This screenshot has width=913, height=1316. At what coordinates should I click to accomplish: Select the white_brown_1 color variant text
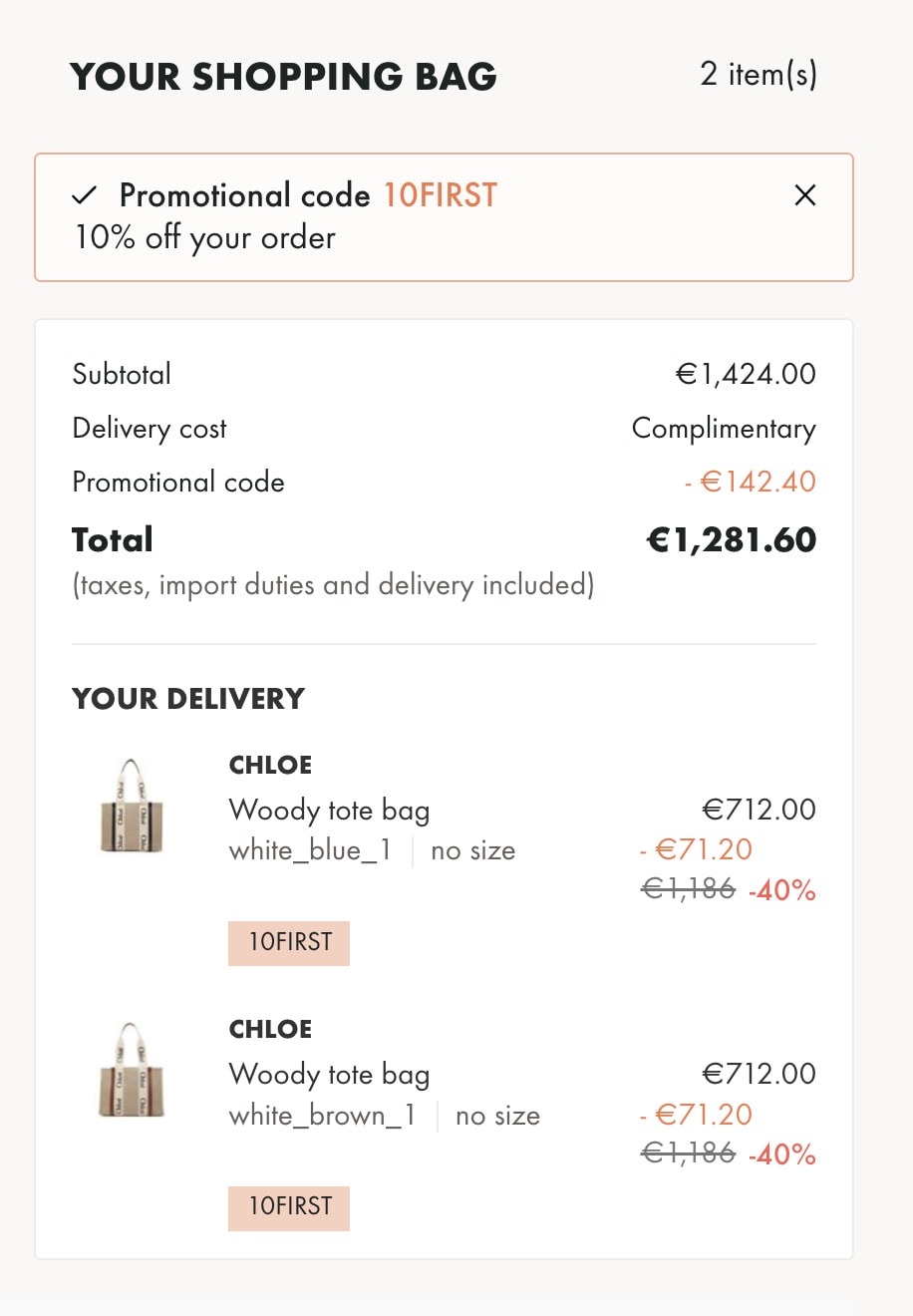(322, 1116)
